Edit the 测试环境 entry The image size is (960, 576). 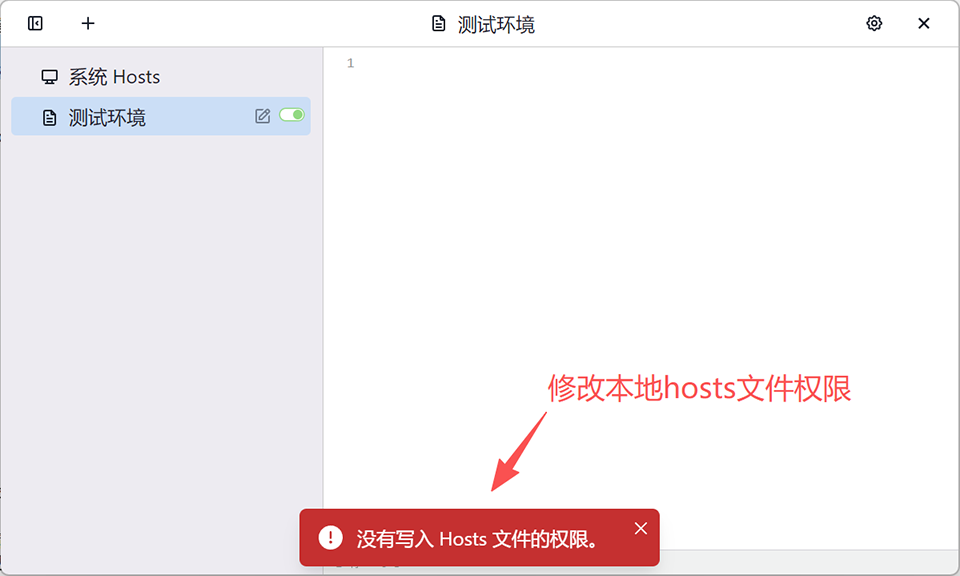(263, 116)
